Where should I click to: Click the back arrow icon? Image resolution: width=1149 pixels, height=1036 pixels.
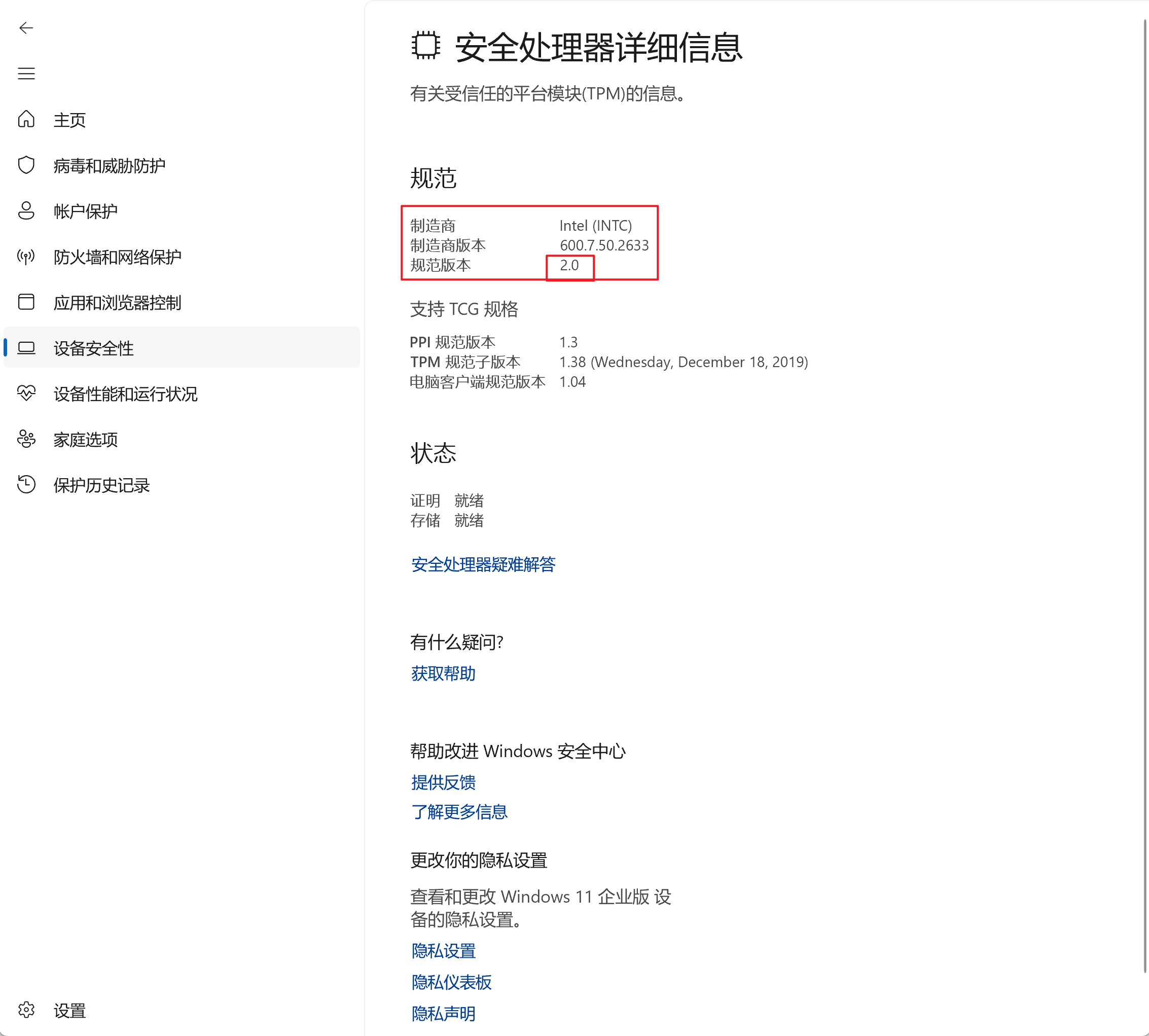pos(26,28)
